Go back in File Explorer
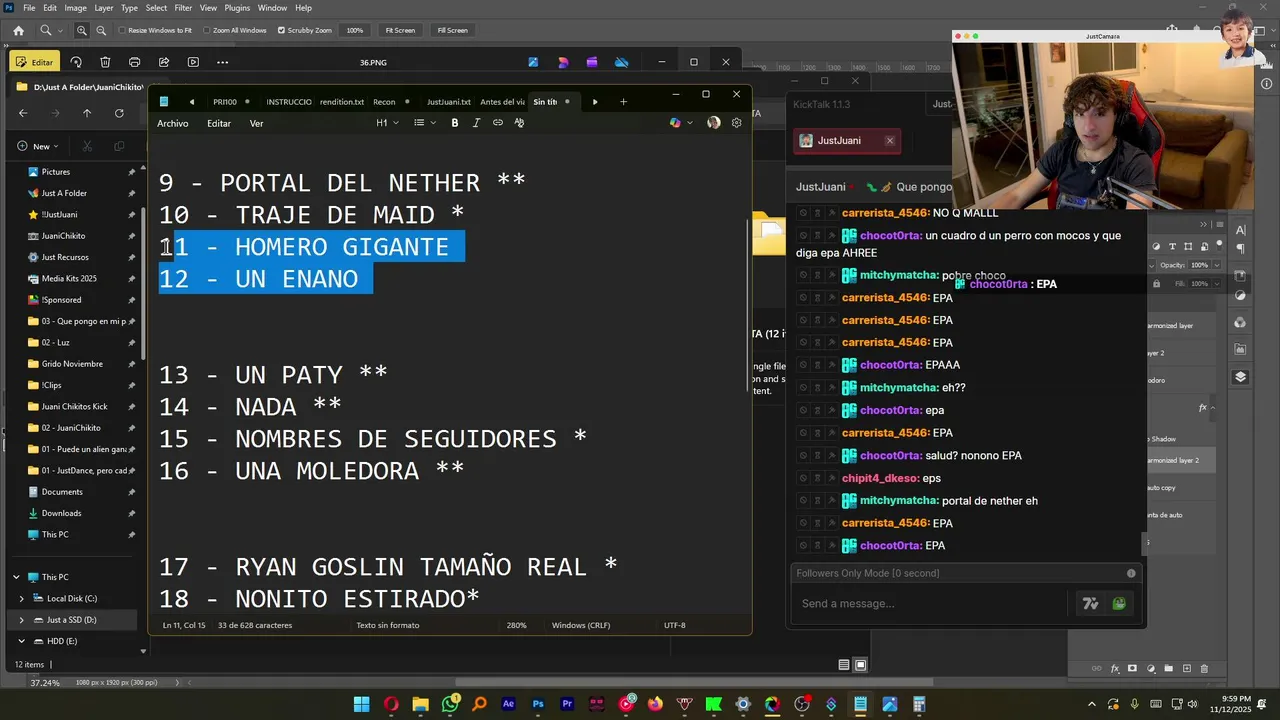 point(23,113)
